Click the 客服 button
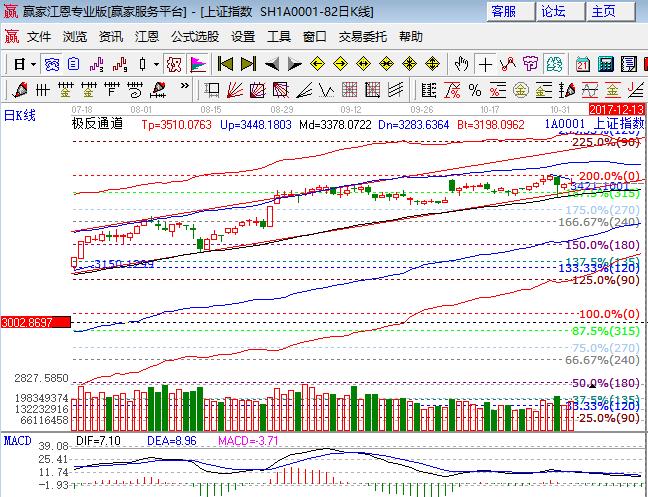Image resolution: width=648 pixels, height=497 pixels. click(x=504, y=11)
